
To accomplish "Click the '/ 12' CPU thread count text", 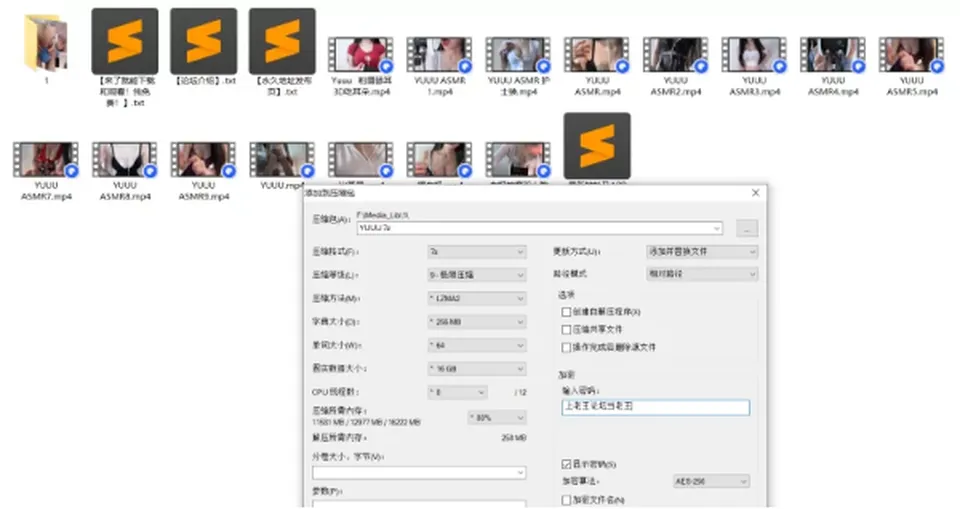I will click(x=520, y=392).
